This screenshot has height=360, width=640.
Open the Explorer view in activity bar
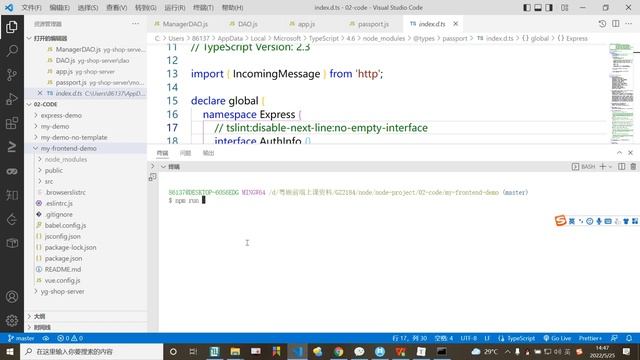12,27
